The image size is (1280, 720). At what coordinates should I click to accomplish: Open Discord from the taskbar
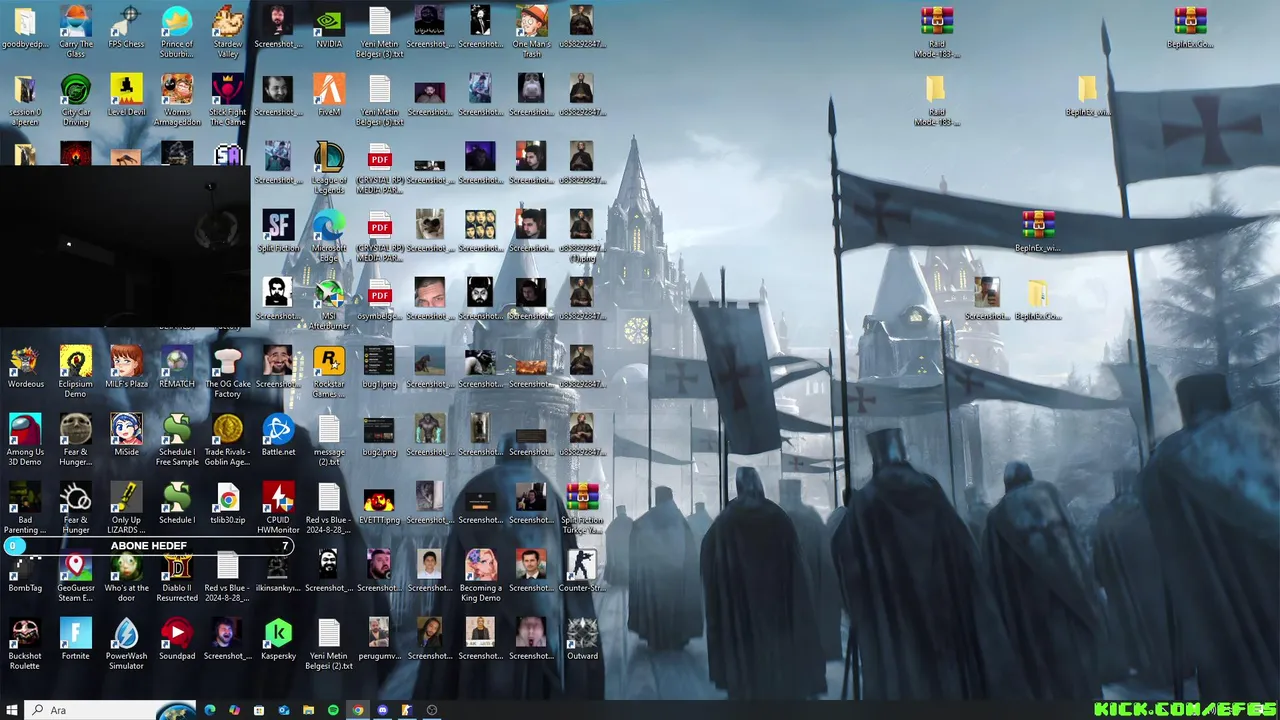coord(382,710)
